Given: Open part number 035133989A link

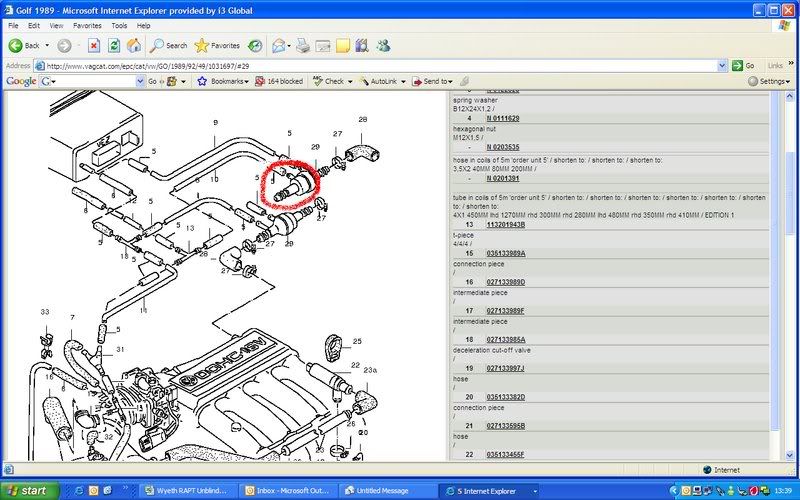Looking at the screenshot, I should pyautogui.click(x=506, y=253).
